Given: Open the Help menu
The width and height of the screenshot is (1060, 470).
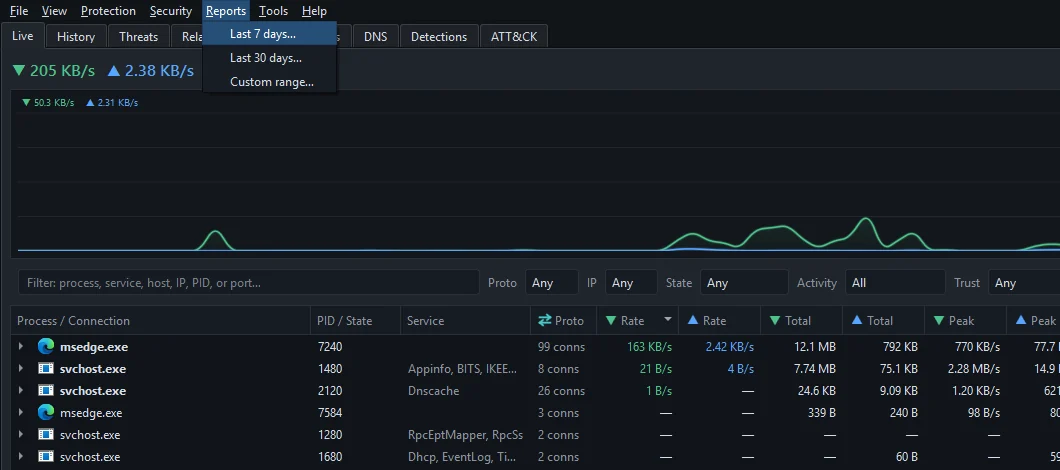Looking at the screenshot, I should point(314,11).
